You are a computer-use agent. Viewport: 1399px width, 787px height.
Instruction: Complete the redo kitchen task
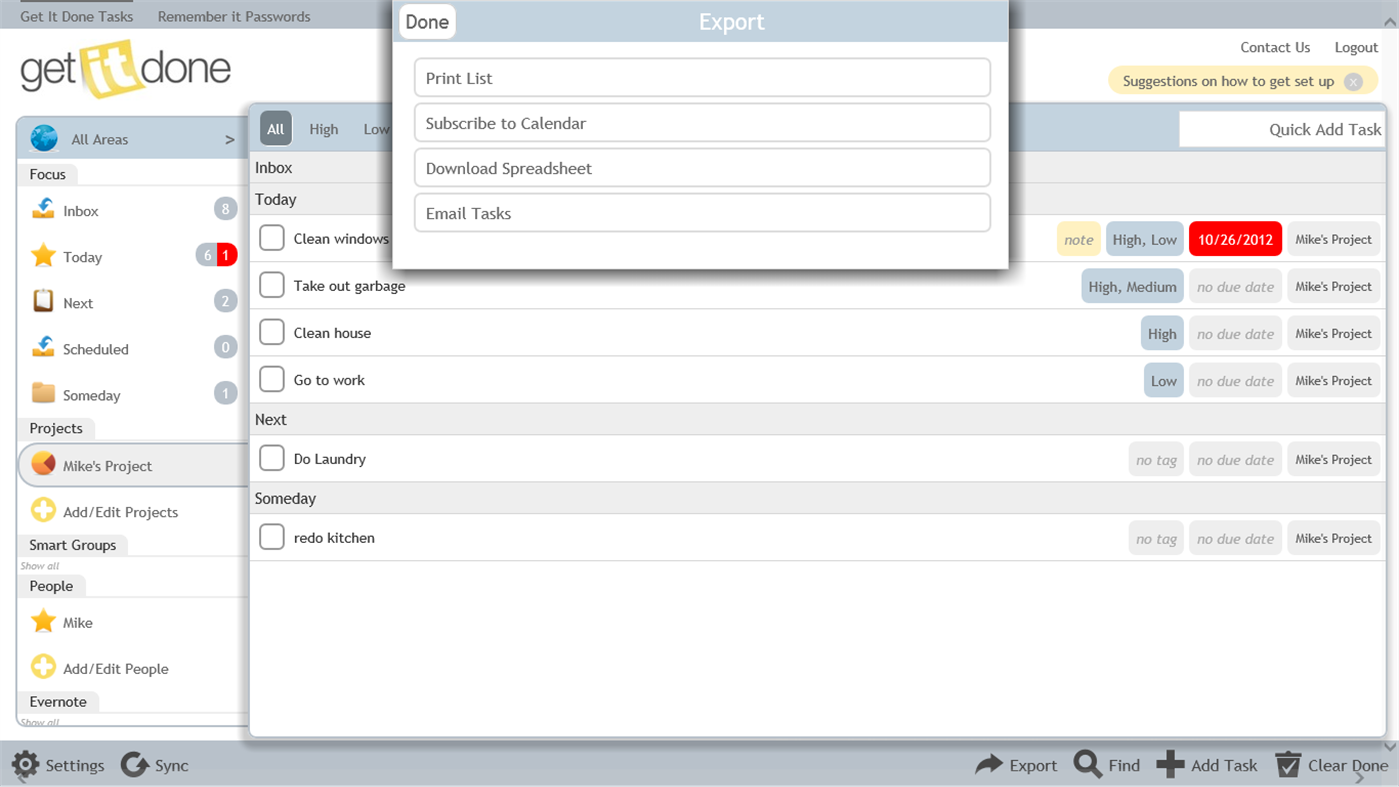271,536
